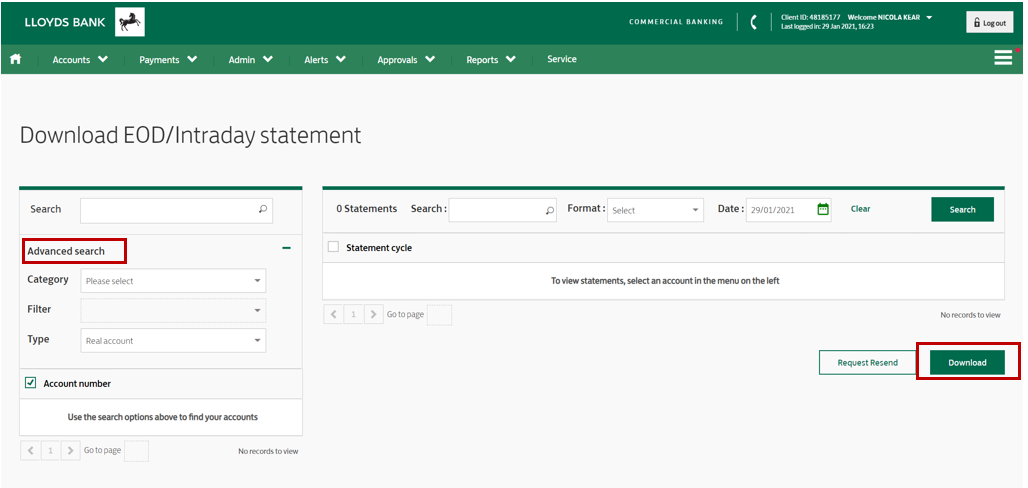Go to previous page in accounts pager

click(x=30, y=451)
